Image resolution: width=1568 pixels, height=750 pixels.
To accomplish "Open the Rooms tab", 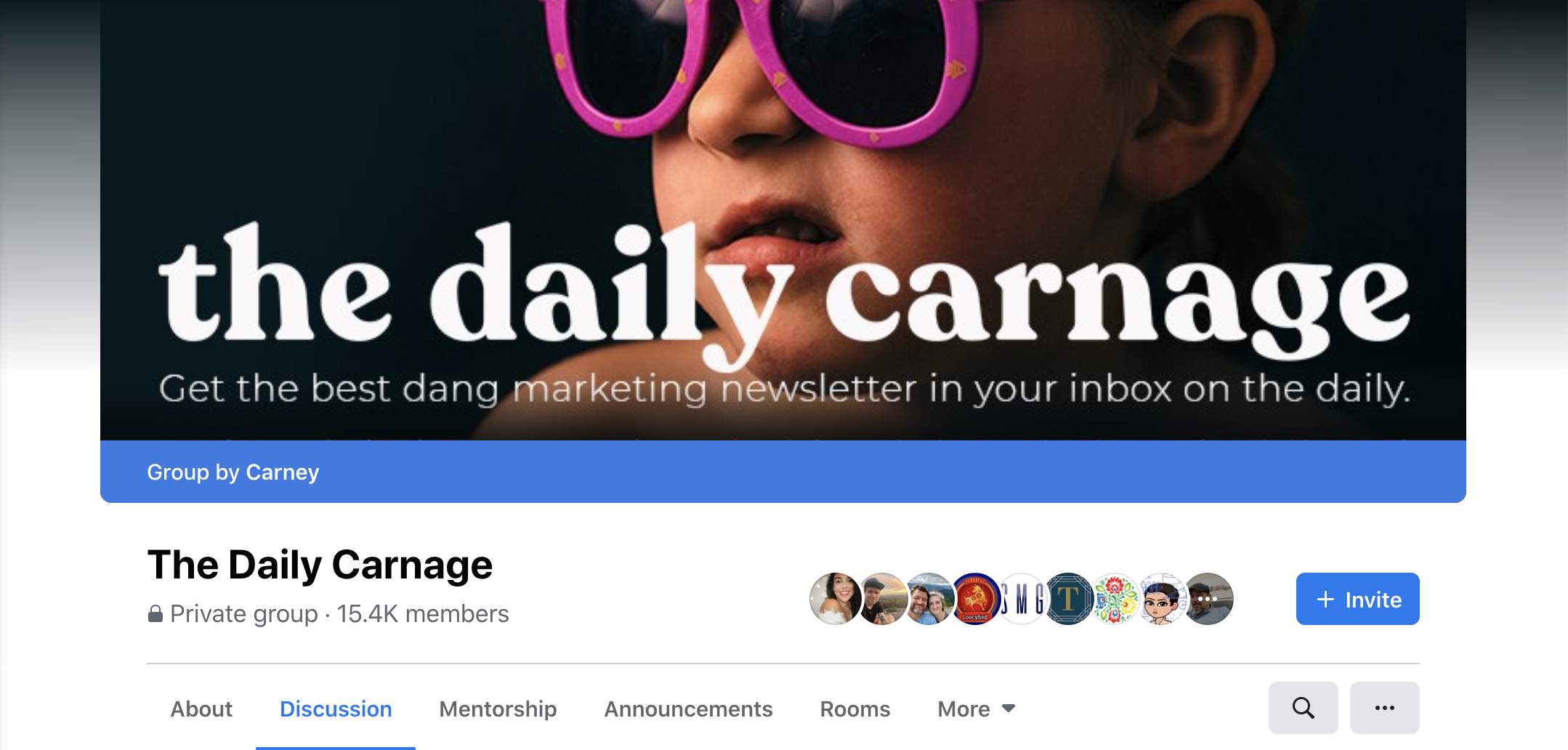I will pyautogui.click(x=855, y=709).
